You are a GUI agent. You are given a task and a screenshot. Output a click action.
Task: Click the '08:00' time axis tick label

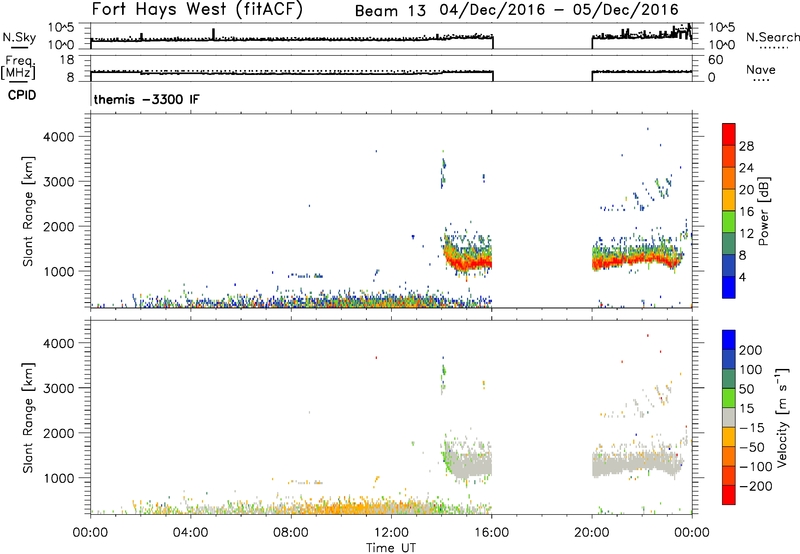pos(291,533)
